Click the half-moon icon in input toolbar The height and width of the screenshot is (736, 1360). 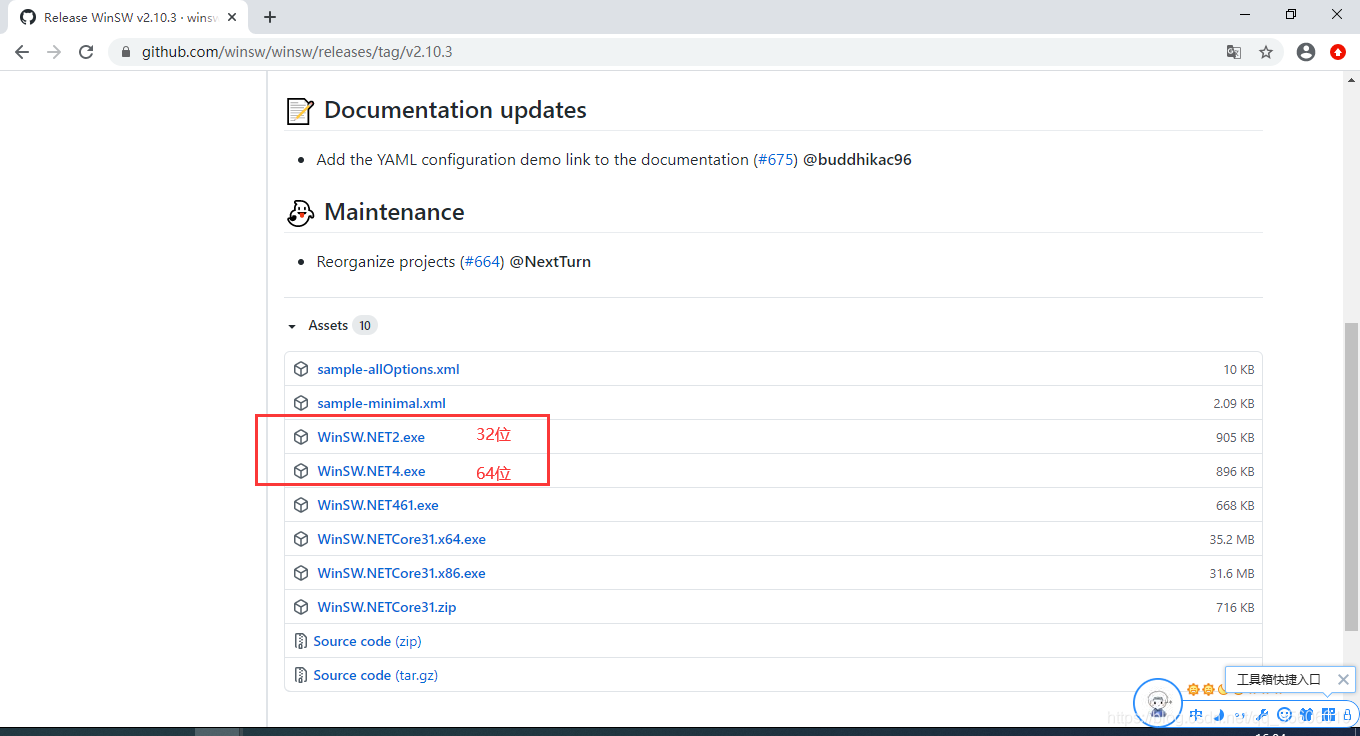[1219, 714]
